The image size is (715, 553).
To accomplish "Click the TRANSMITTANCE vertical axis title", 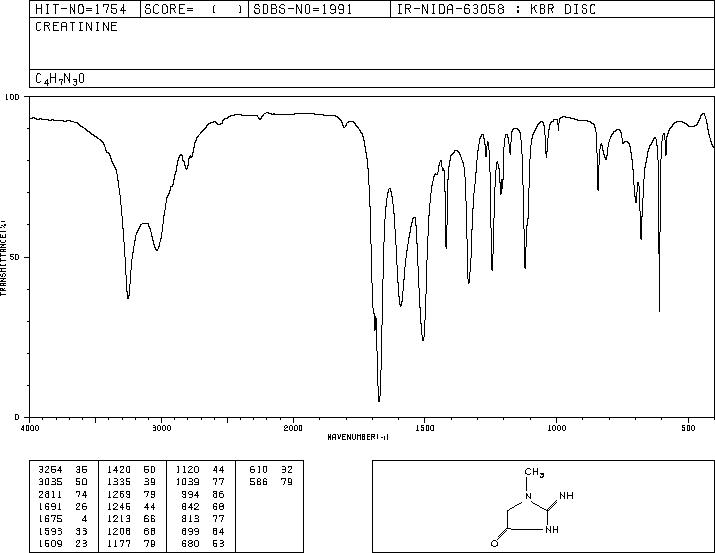I will tap(3, 258).
